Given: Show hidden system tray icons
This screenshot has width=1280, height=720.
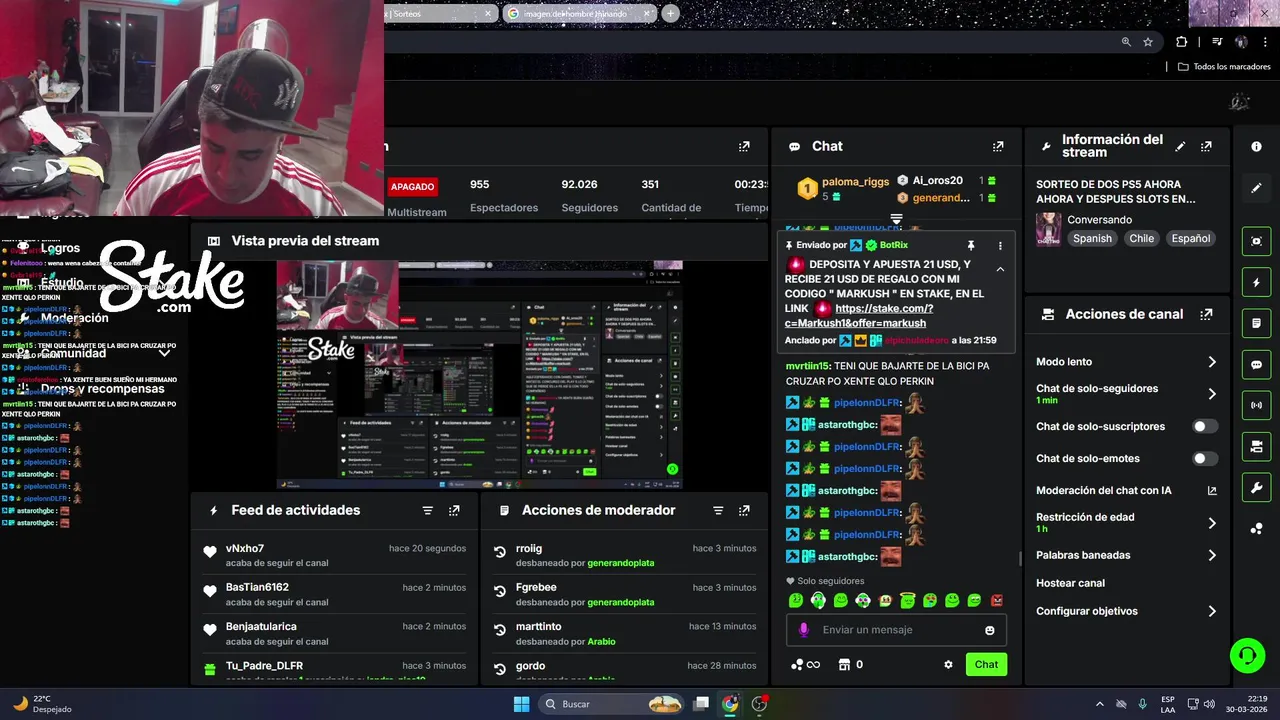Looking at the screenshot, I should point(1100,704).
